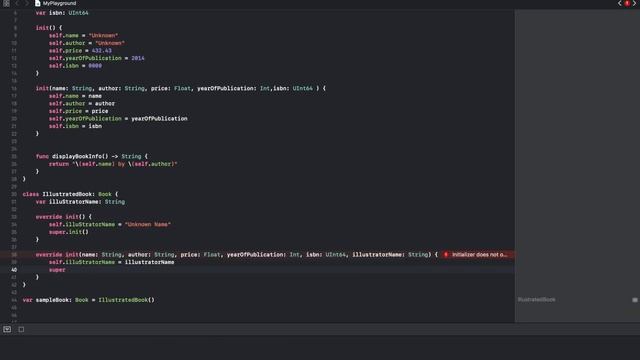Click 'var sampleBook: Book = IllustratedBook()' line

(x=89, y=300)
